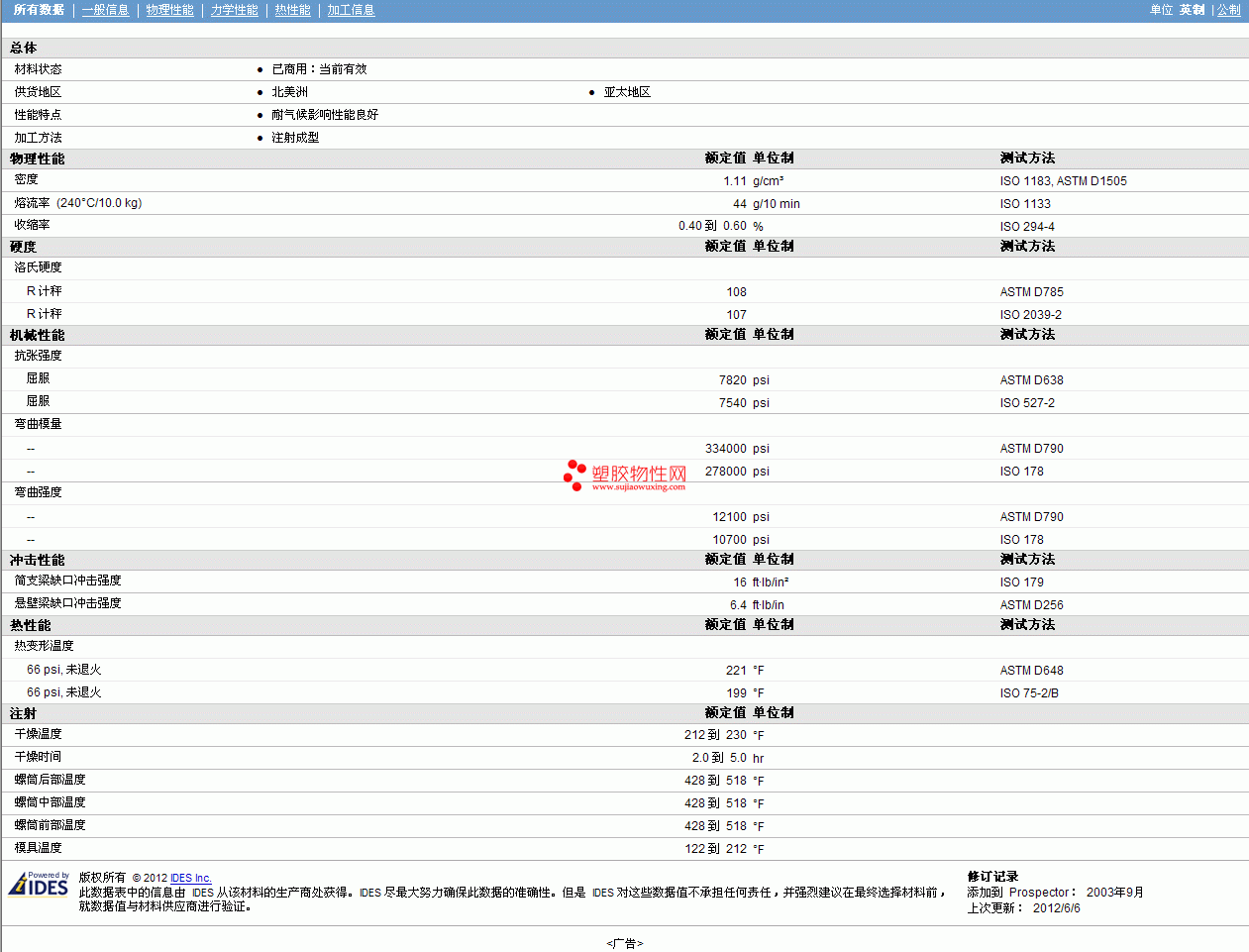Click ASTM D638 test method

(1031, 380)
